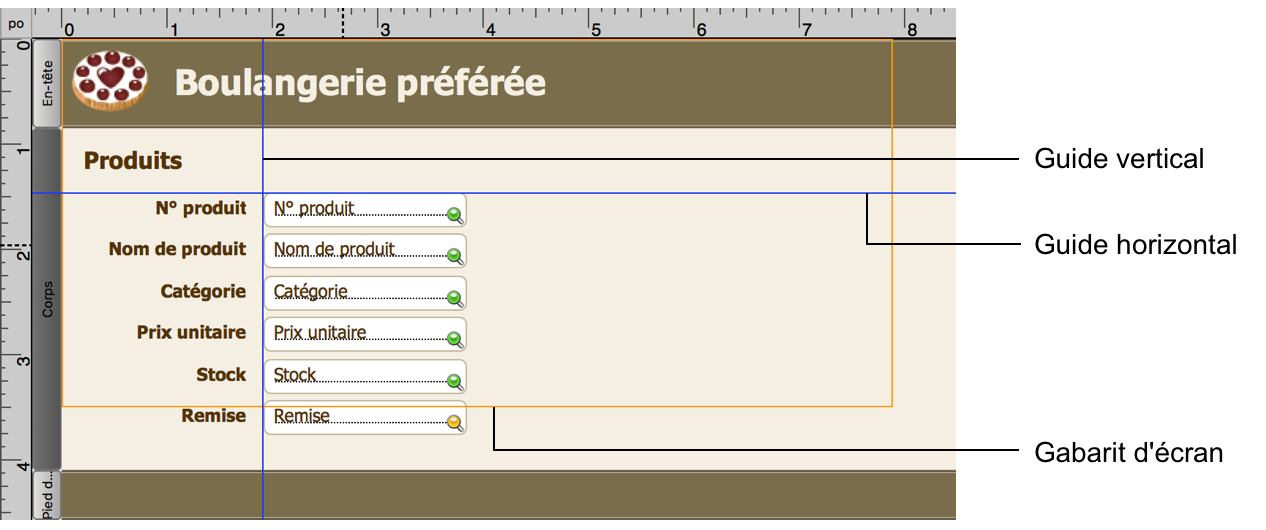Click the magnifier badge on Nom de produit field
Image resolution: width=1266 pixels, height=530 pixels.
point(454,256)
